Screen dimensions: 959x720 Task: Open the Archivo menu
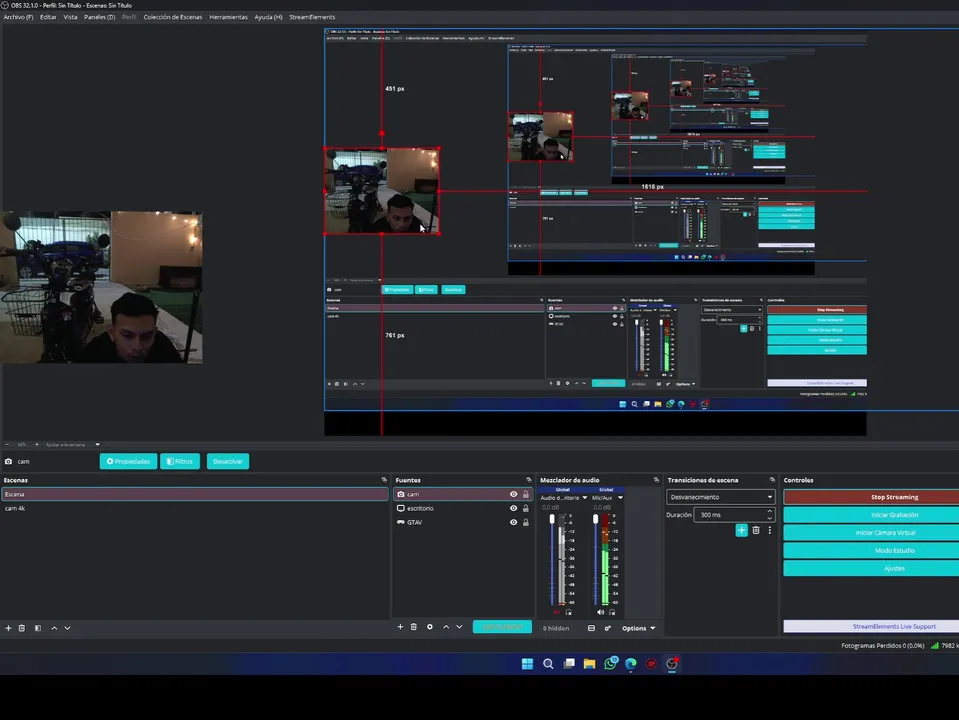coord(18,17)
